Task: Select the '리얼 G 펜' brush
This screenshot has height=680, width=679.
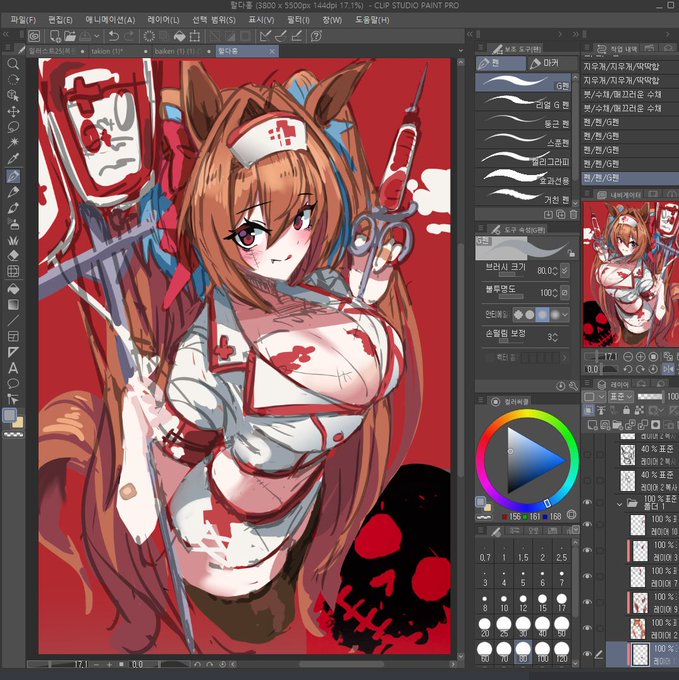Action: coord(524,102)
